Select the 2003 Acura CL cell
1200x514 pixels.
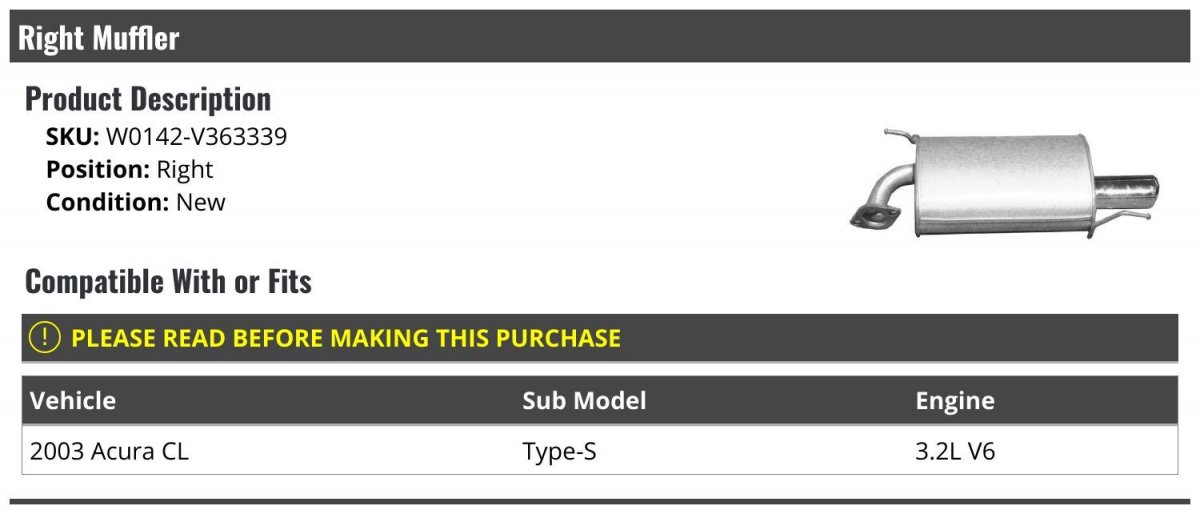pos(109,452)
